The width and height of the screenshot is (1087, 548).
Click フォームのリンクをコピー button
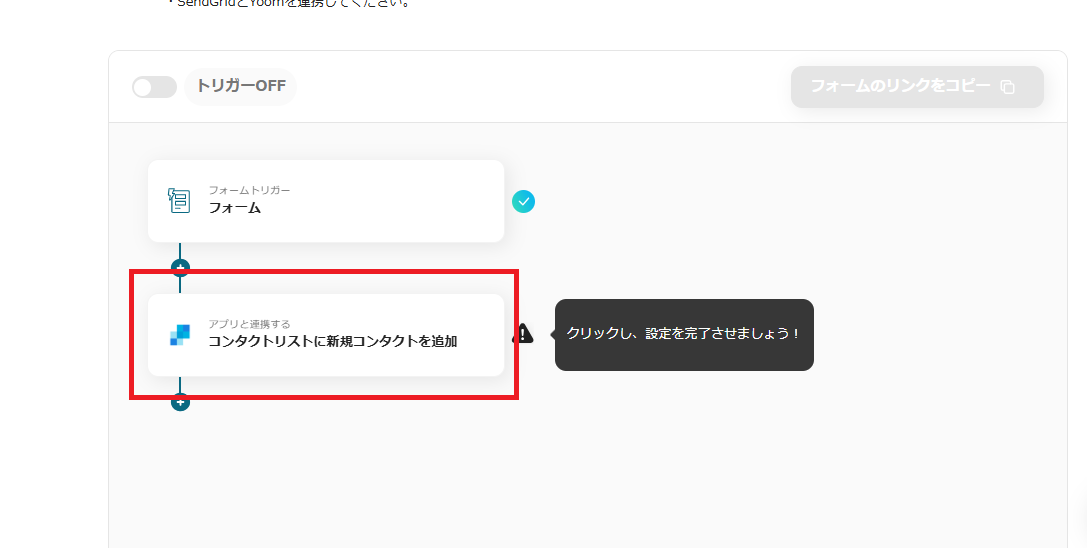[917, 87]
